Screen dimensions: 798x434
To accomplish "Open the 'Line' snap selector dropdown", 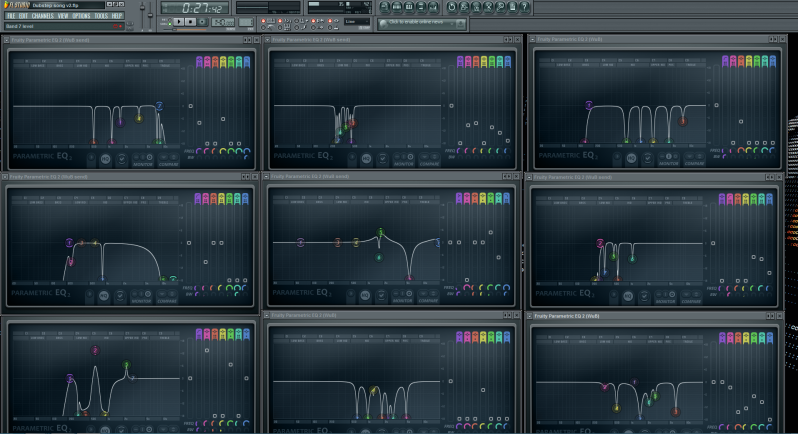I will (357, 21).
